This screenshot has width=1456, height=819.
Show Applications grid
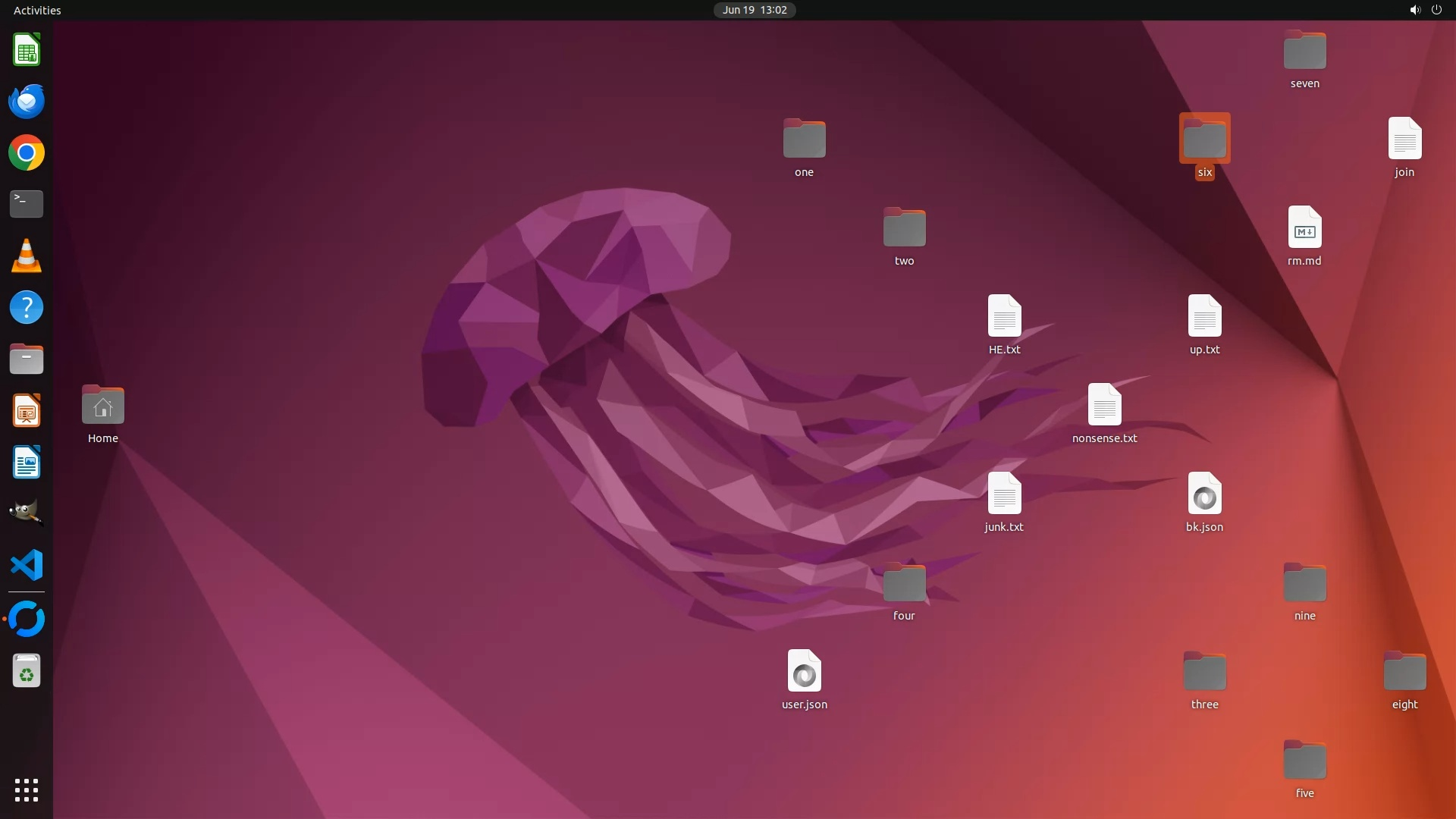pyautogui.click(x=27, y=790)
